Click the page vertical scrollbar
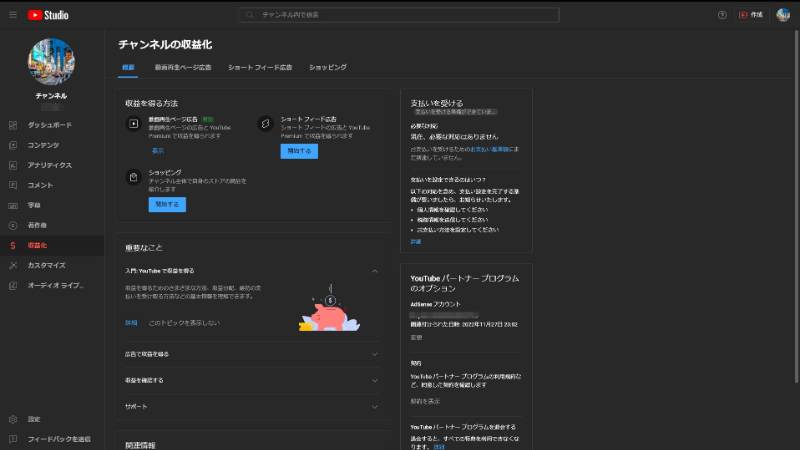The width and height of the screenshot is (800, 450). point(796,207)
